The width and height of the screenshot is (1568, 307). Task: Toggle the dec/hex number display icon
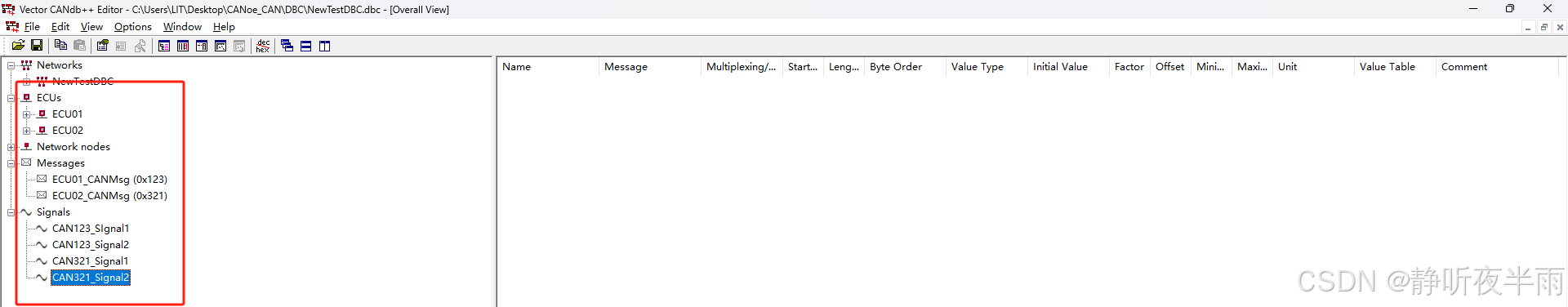pyautogui.click(x=263, y=46)
